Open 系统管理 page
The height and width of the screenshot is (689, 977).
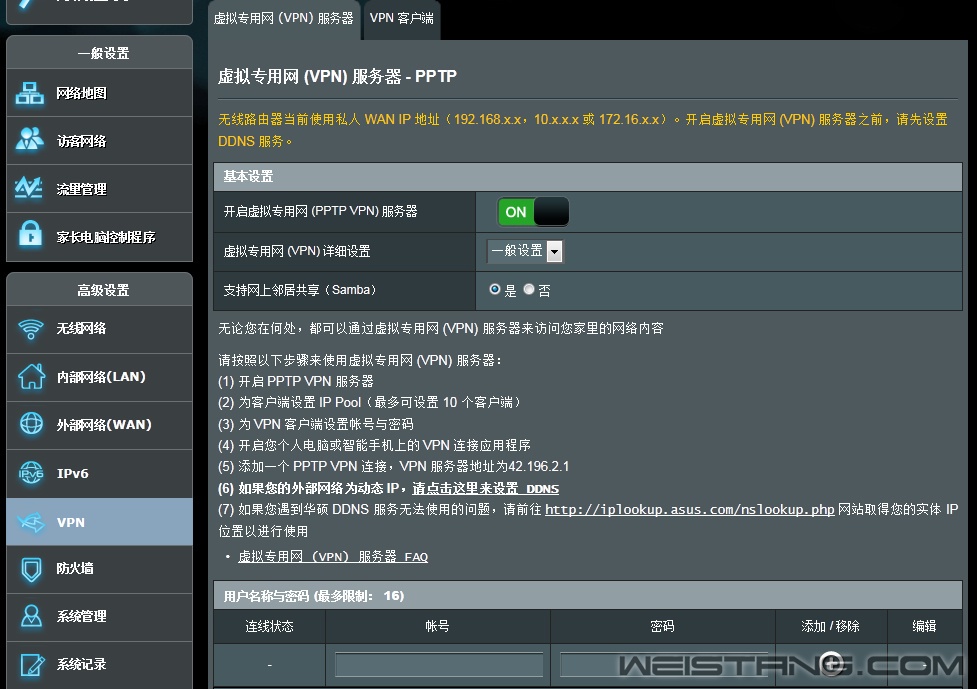click(x=82, y=616)
